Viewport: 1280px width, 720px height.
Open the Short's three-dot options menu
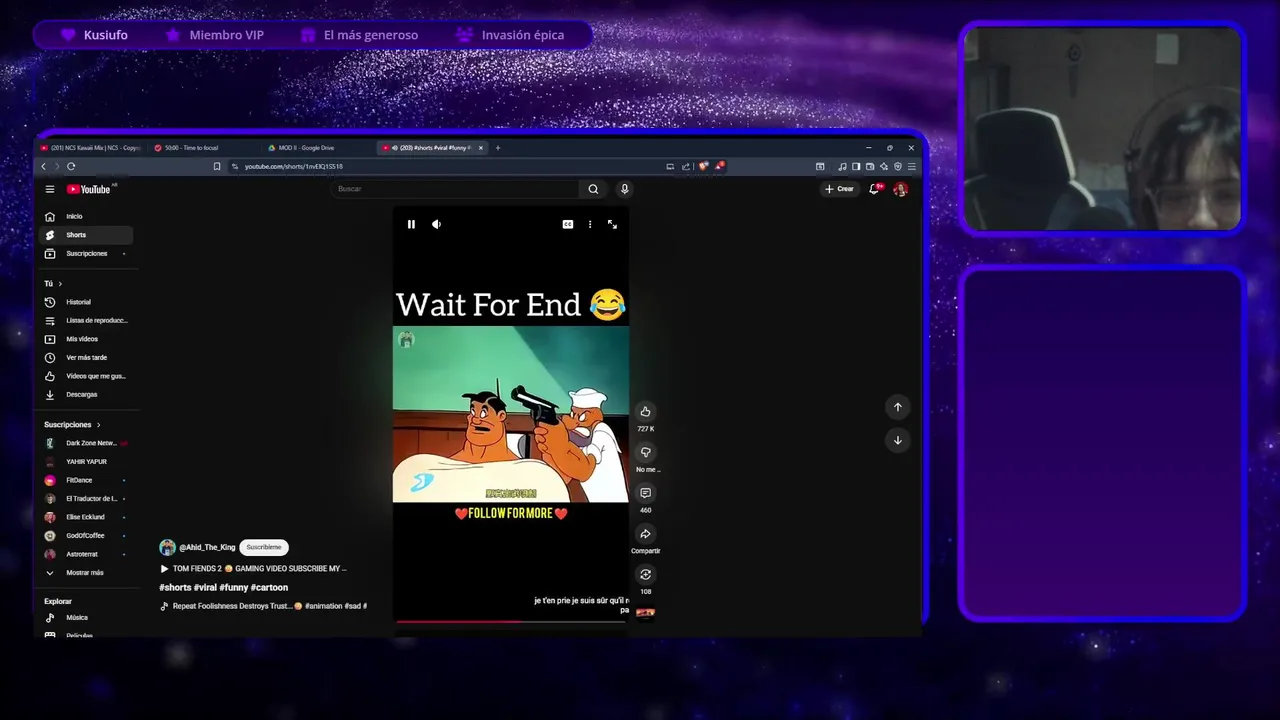point(590,224)
